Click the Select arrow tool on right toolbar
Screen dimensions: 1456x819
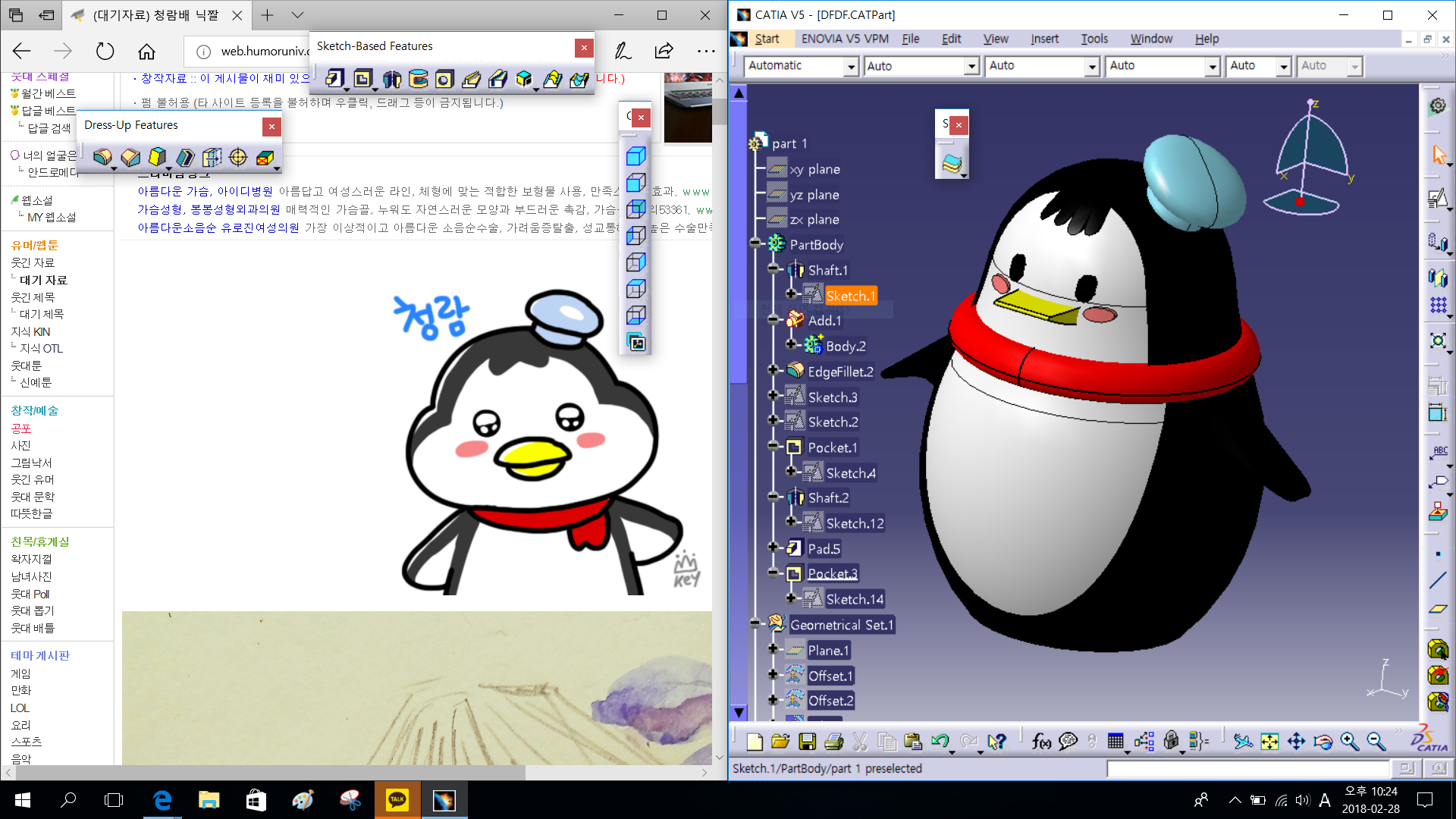coord(1439,155)
